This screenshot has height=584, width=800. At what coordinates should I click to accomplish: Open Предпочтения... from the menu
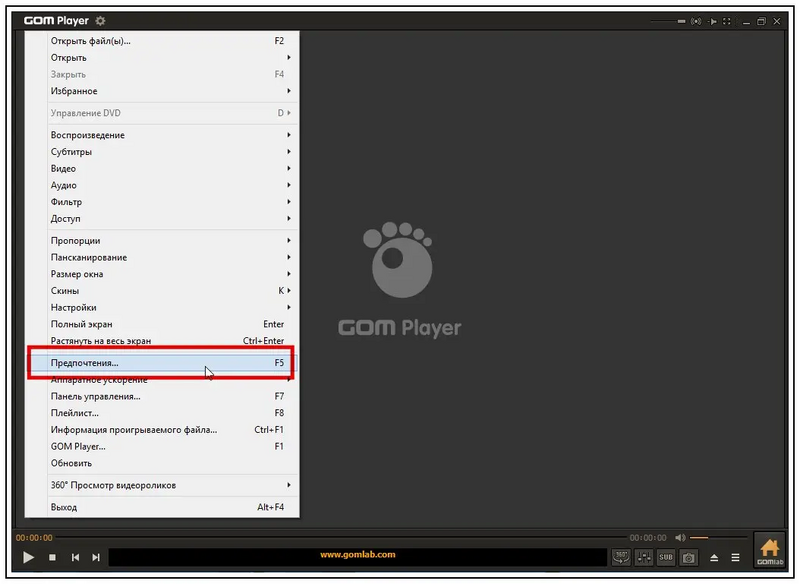point(162,363)
